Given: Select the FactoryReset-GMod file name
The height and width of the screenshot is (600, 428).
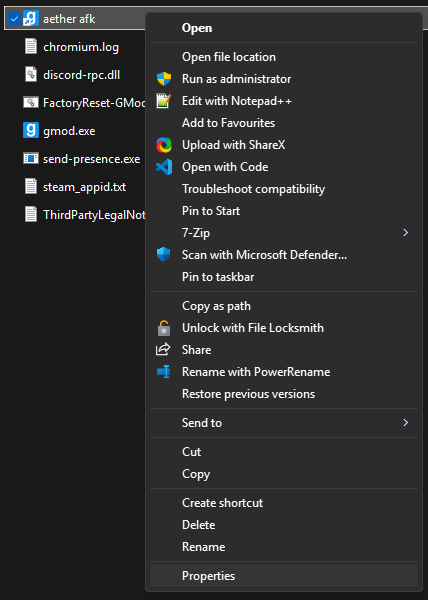Looking at the screenshot, I should (94, 103).
